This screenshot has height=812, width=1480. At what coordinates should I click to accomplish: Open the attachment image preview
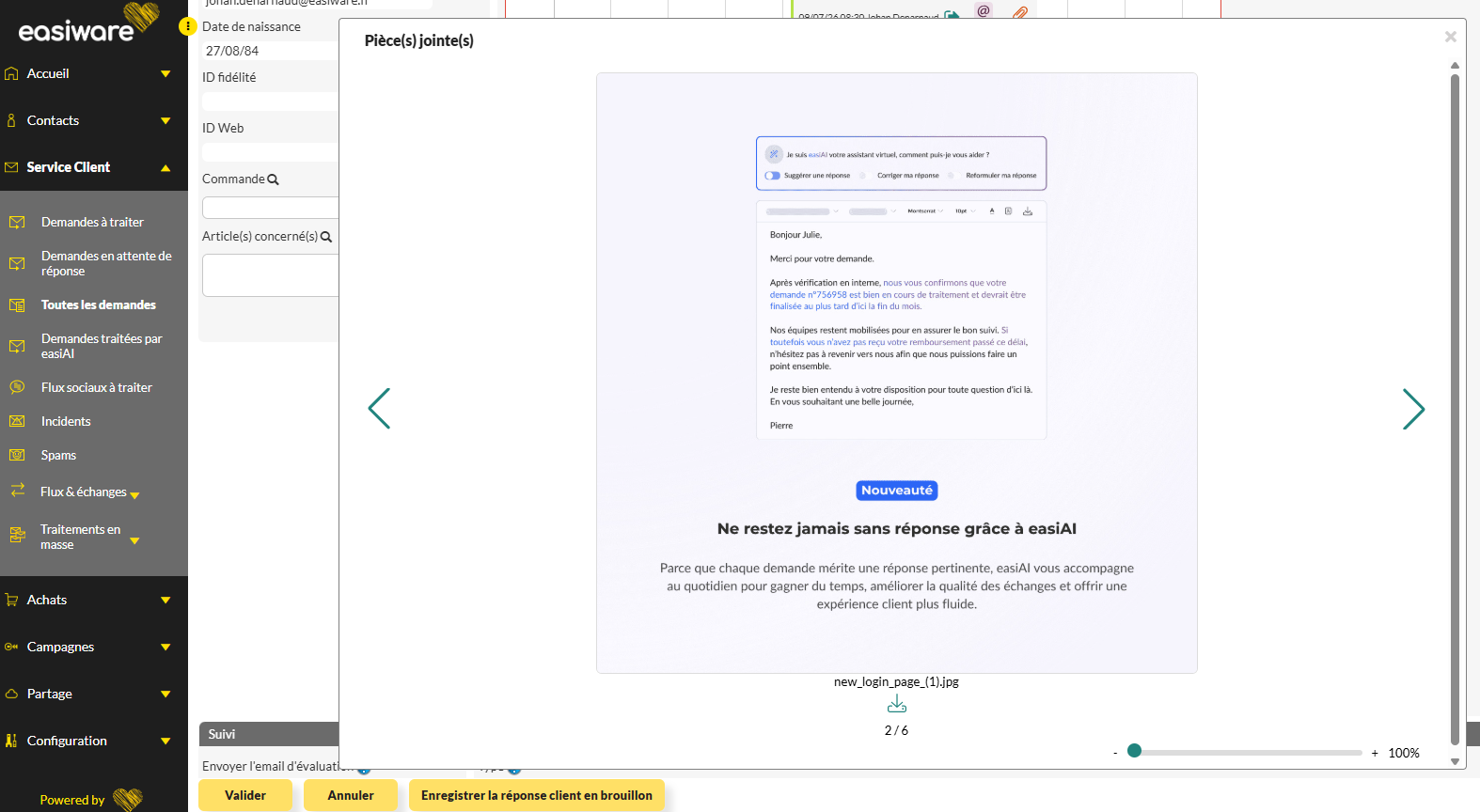897,373
